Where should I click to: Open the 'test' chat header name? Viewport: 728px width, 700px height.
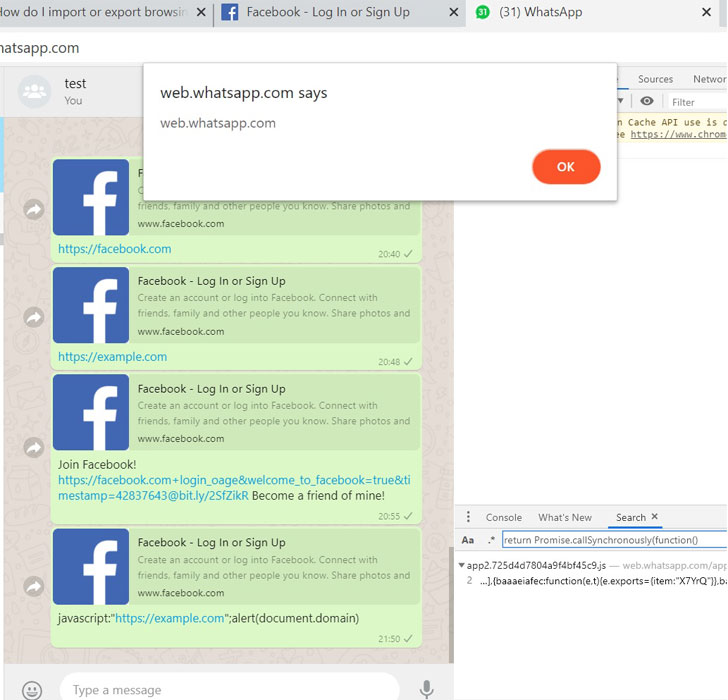coord(75,84)
